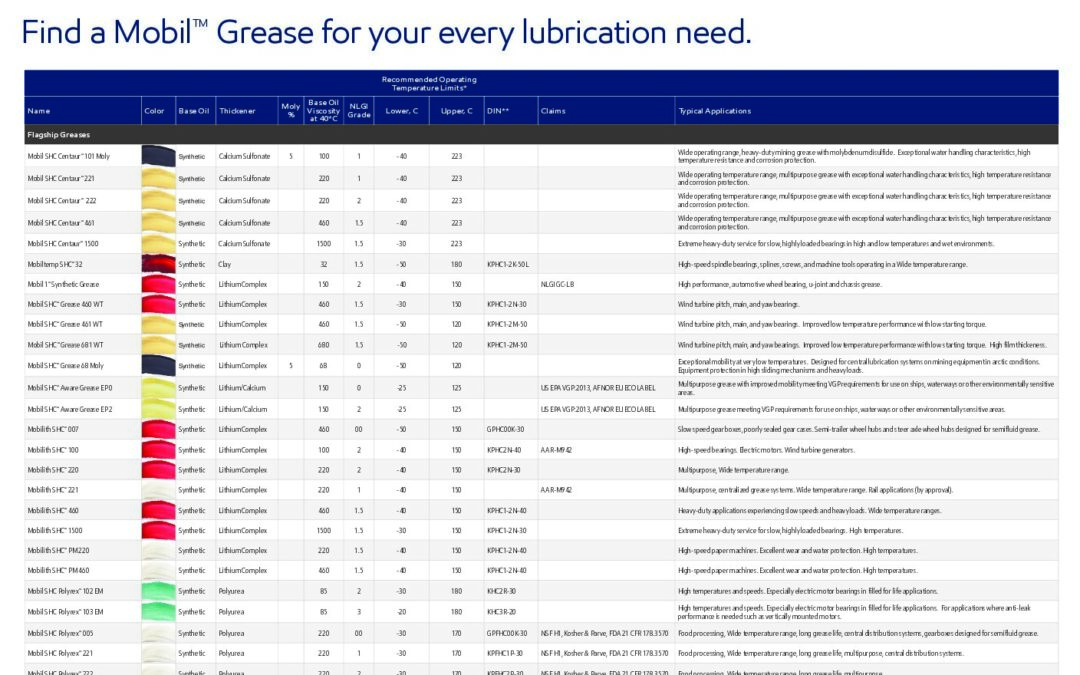Click viscosity '1500' in Mobil SHC Centaur 1500 row
The image size is (1080, 675).
324,244
